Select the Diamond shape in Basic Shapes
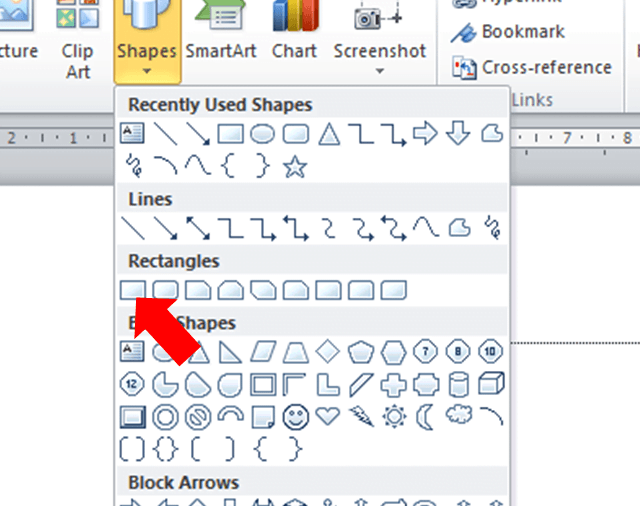 (x=326, y=351)
